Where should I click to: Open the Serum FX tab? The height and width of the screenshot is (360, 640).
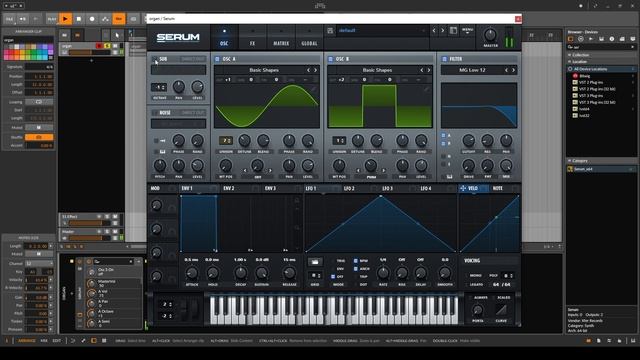[253, 37]
